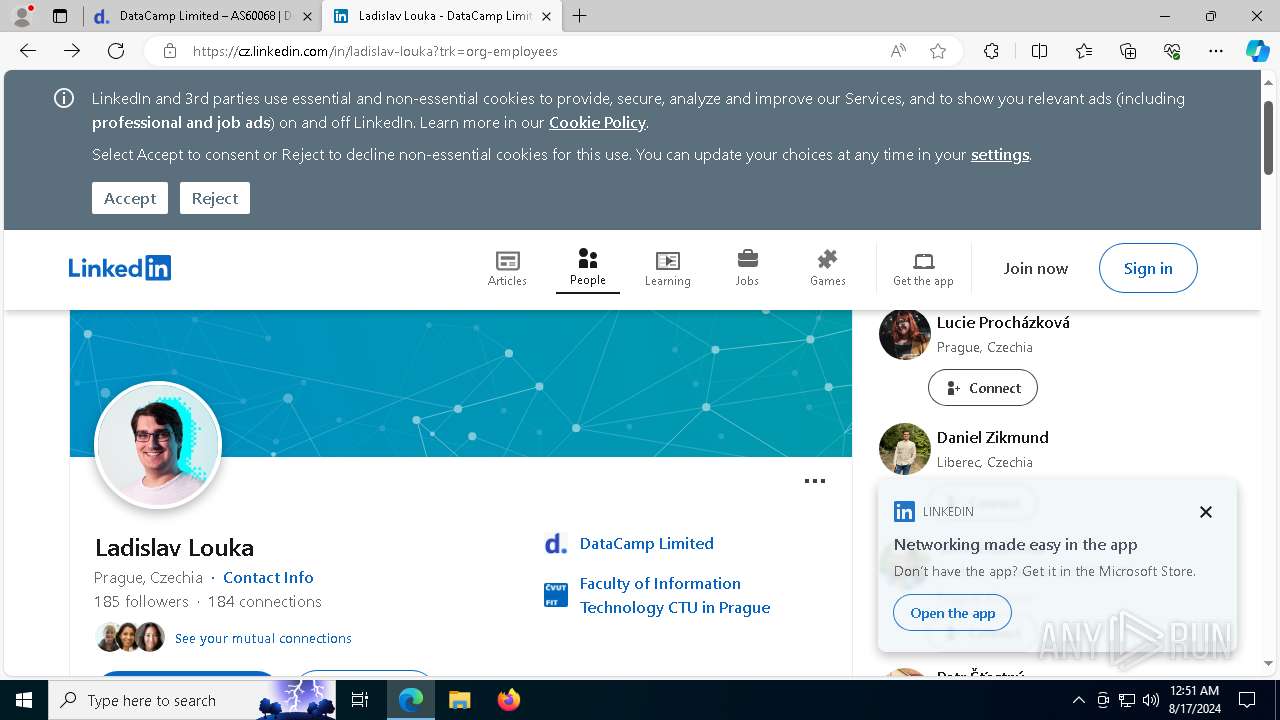Viewport: 1280px width, 720px height.
Task: Open browser Extensions puzzle icon
Action: tap(991, 51)
